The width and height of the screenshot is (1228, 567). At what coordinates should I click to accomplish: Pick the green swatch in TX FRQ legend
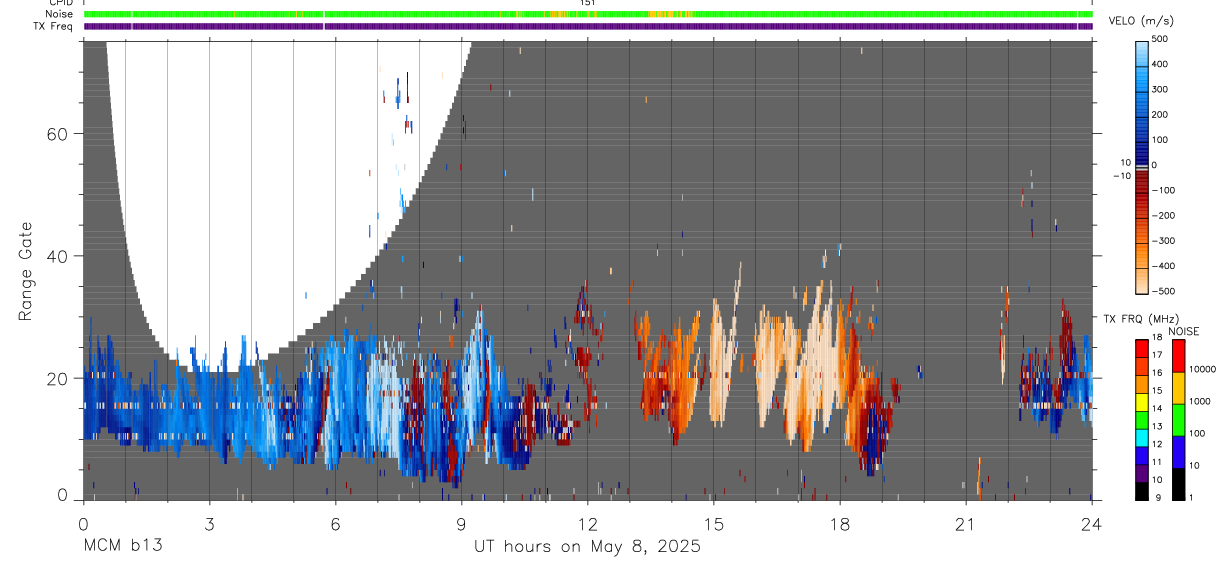point(1142,419)
